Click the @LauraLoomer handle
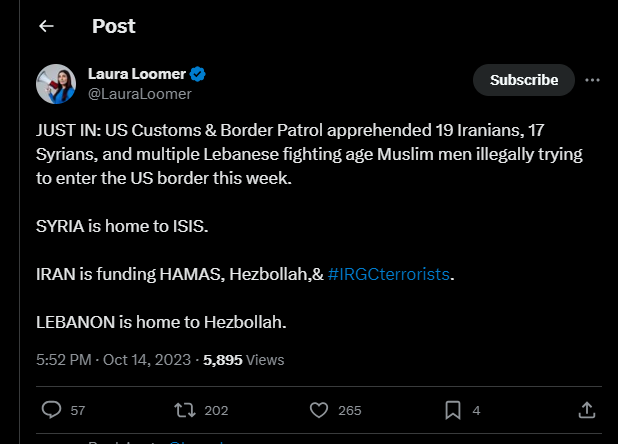 139,94
